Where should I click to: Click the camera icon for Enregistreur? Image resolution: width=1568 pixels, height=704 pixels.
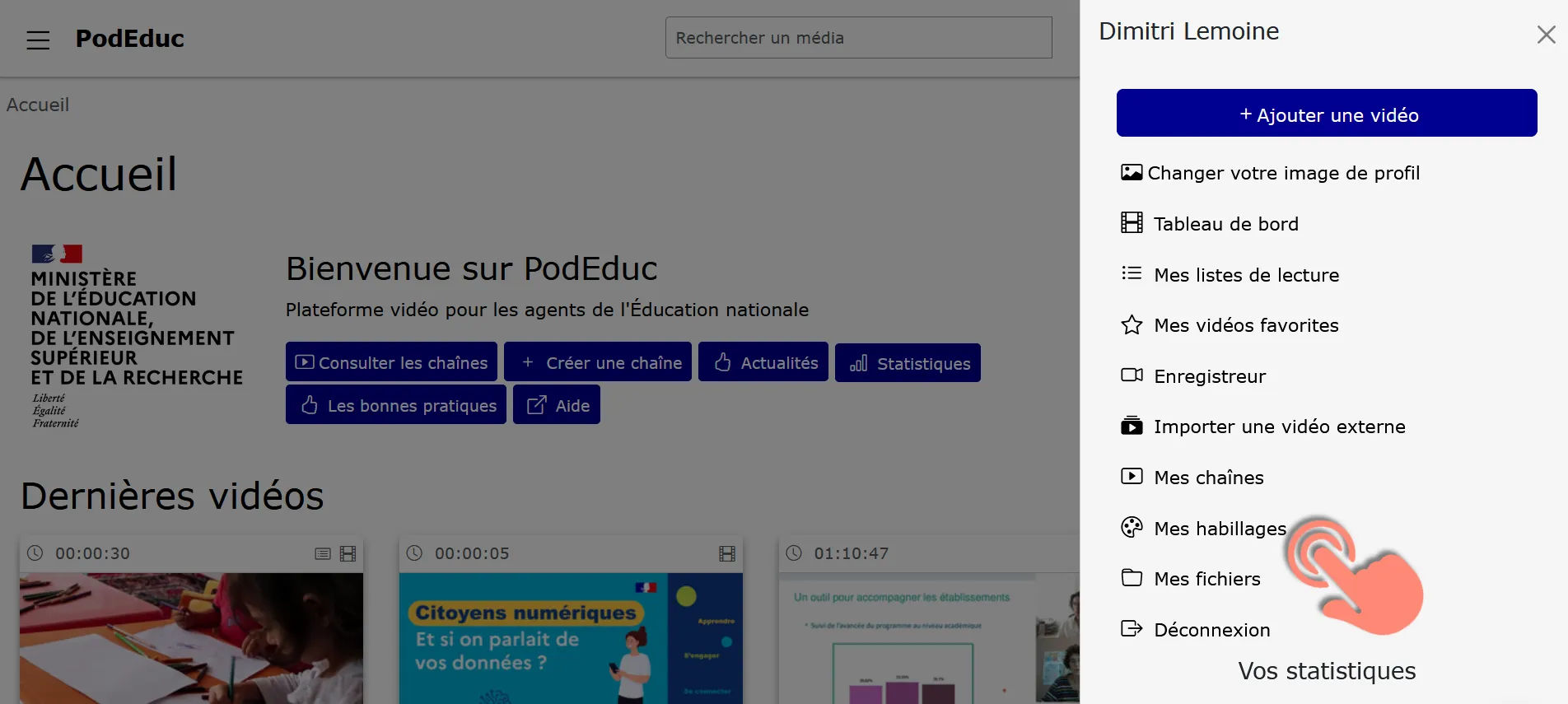tap(1132, 375)
